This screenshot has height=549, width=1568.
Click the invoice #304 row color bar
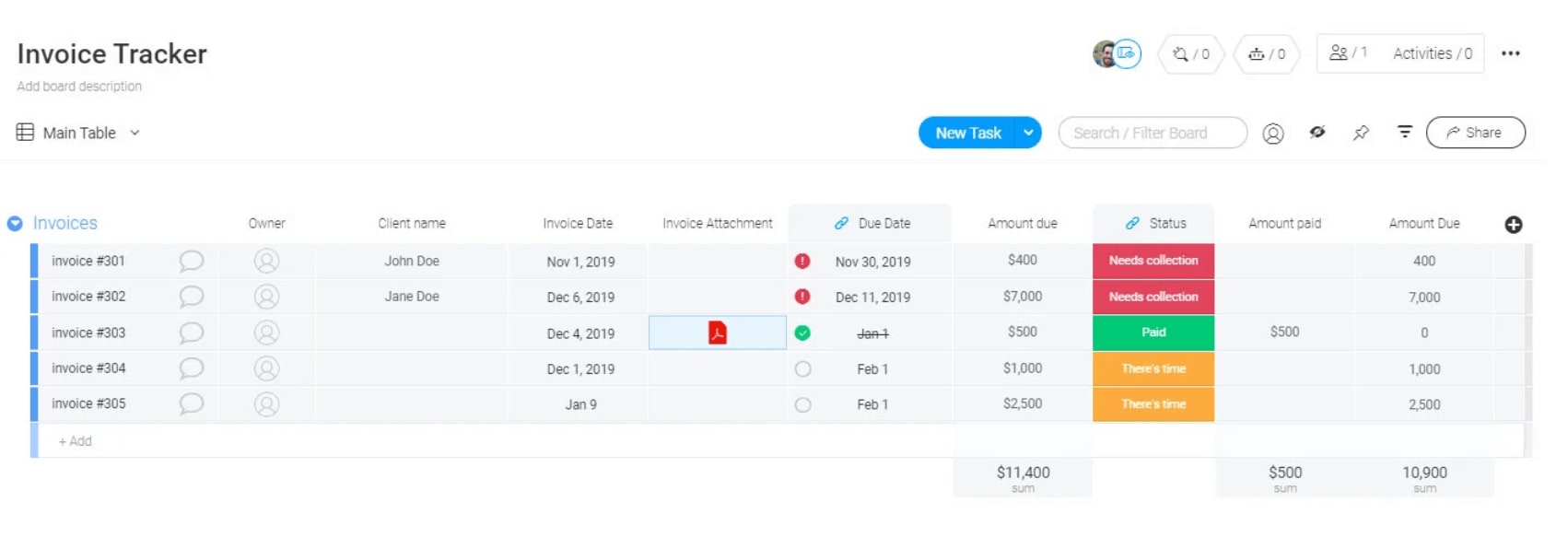click(34, 368)
